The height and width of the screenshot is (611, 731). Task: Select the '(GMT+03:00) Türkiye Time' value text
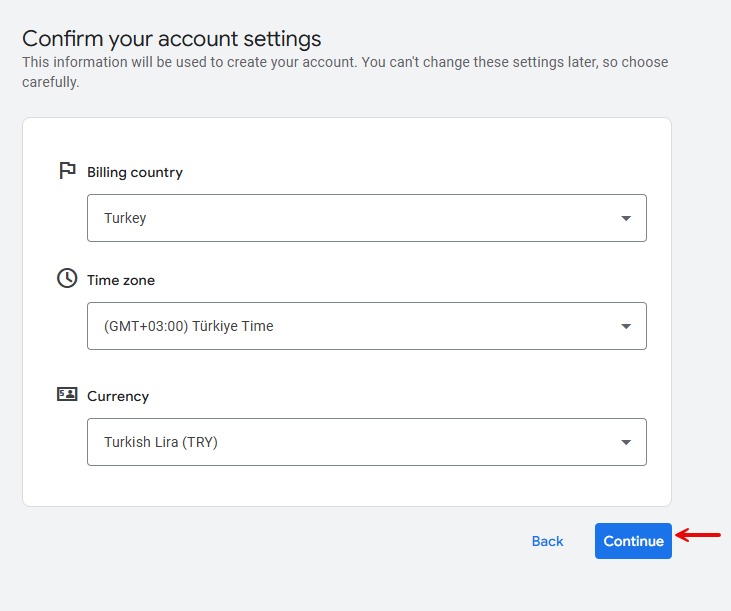pos(188,326)
